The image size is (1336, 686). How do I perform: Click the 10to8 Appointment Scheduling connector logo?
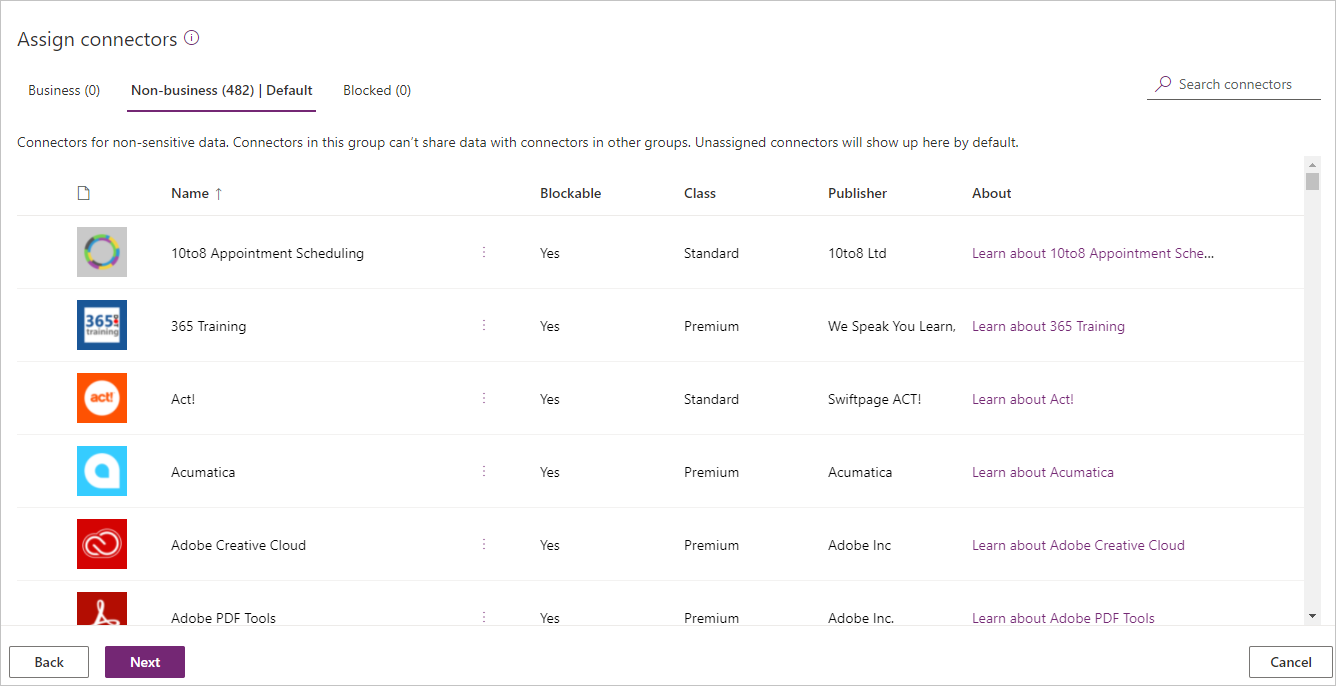[x=102, y=252]
